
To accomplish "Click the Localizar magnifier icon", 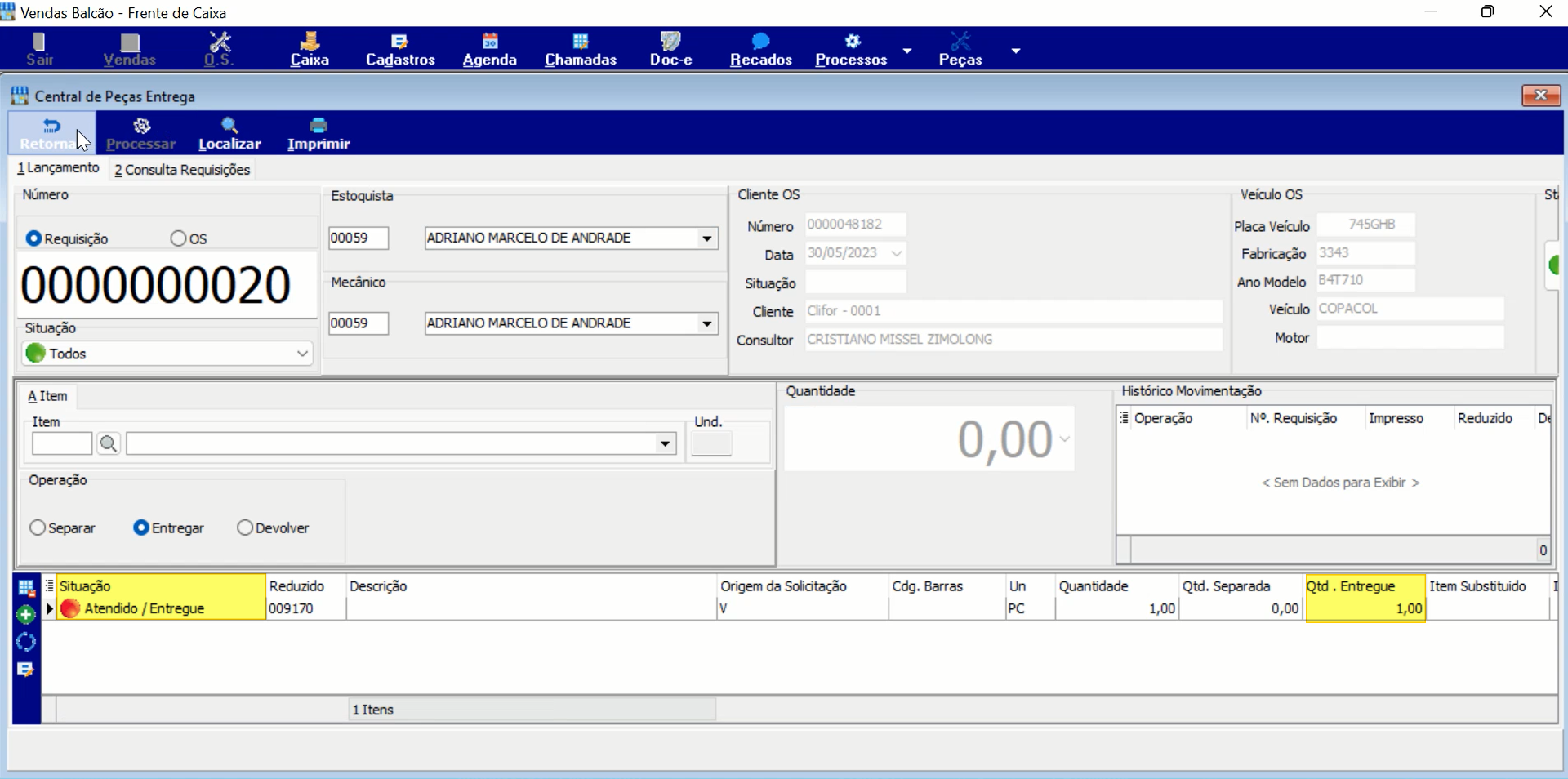I will click(x=229, y=125).
